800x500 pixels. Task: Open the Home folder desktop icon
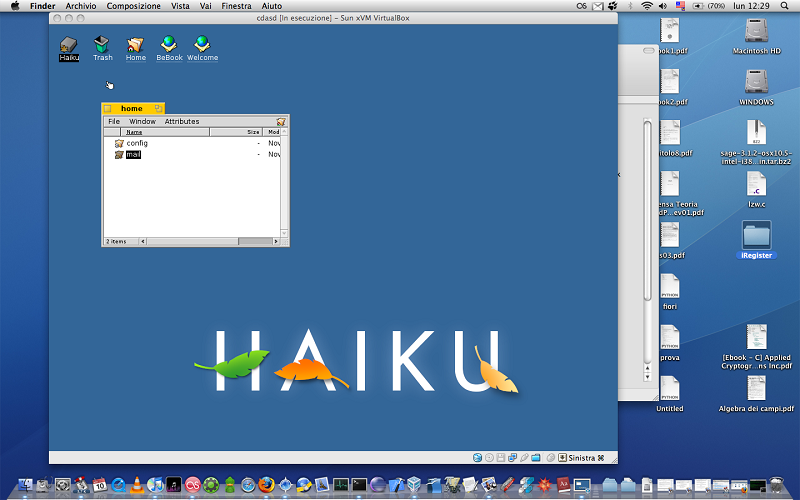pos(136,45)
